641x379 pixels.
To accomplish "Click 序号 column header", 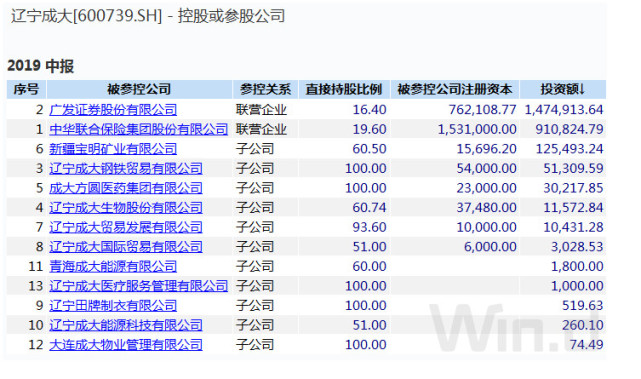I will pos(26,90).
